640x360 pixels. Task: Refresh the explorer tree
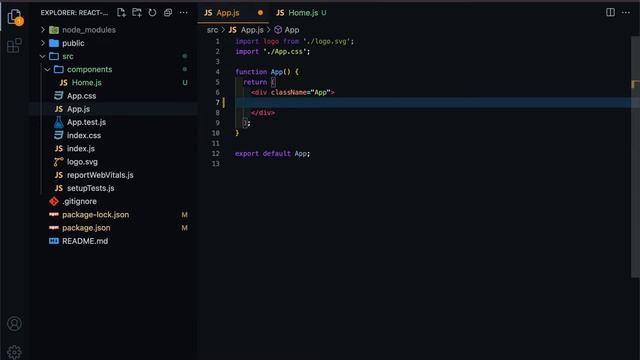click(x=152, y=13)
